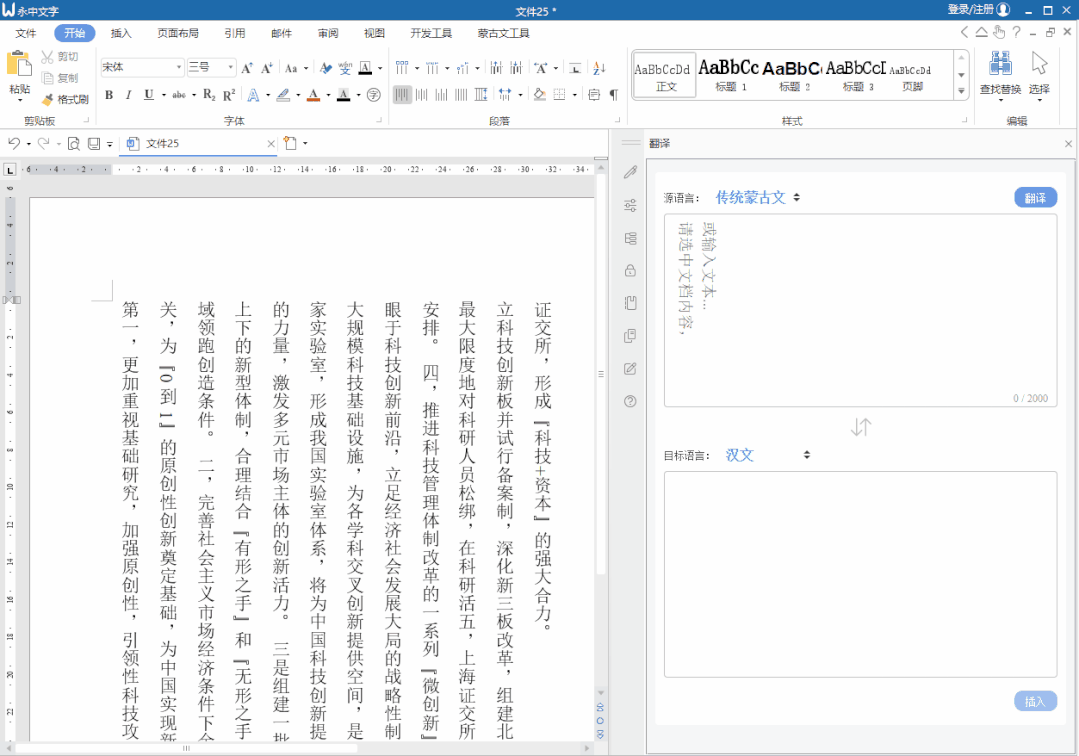
Task: Click the lock icon in the sidebar
Action: 630,270
